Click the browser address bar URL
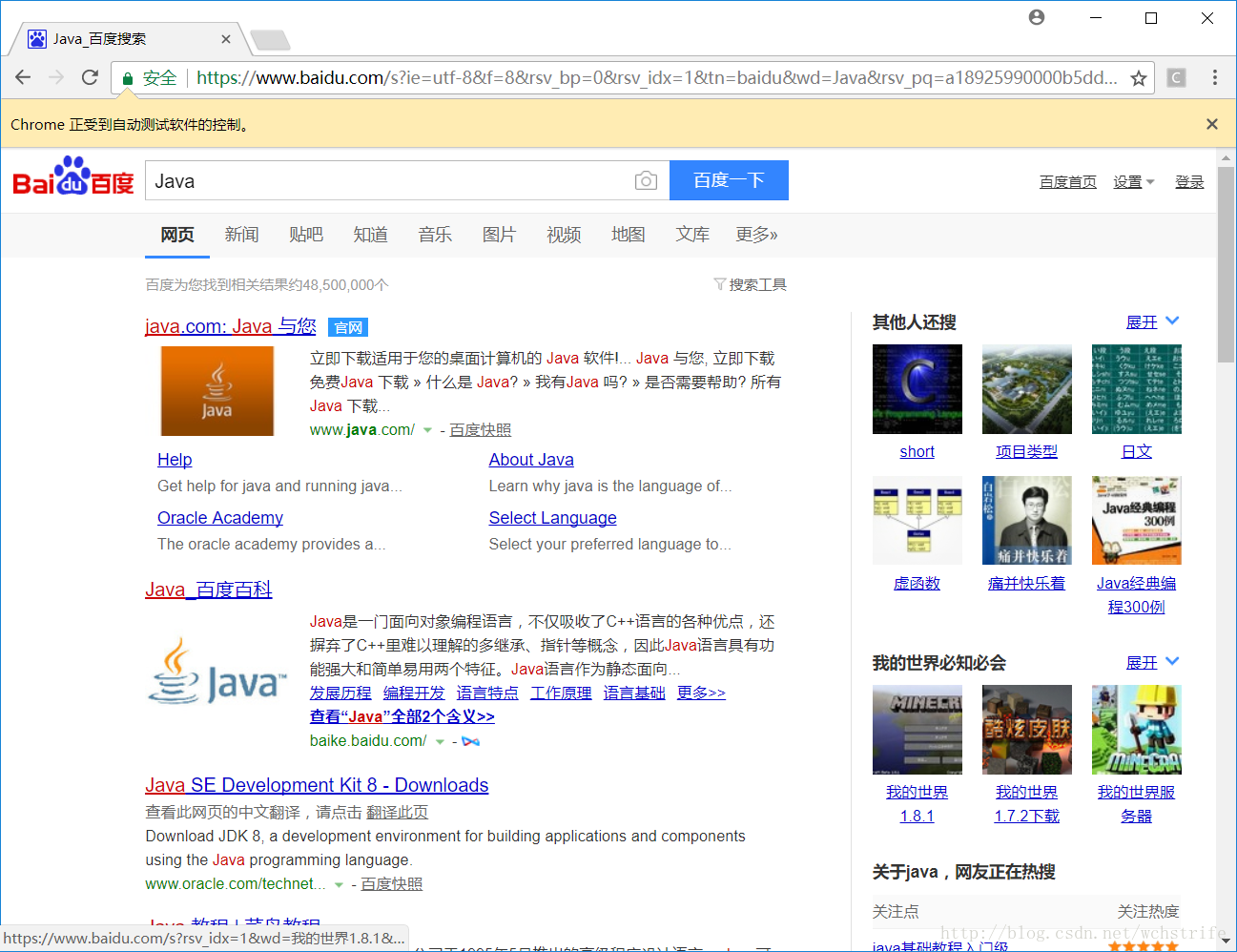The width and height of the screenshot is (1237, 952). (x=656, y=78)
